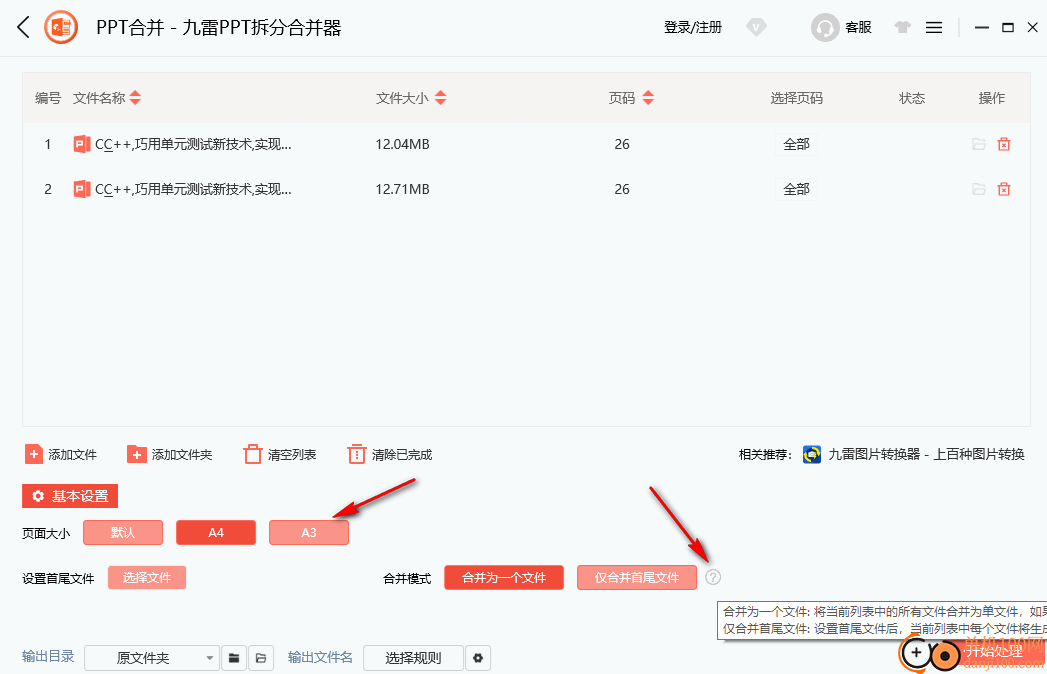1047x674 pixels.
Task: Click the orange PPT app logo
Action: click(61, 27)
